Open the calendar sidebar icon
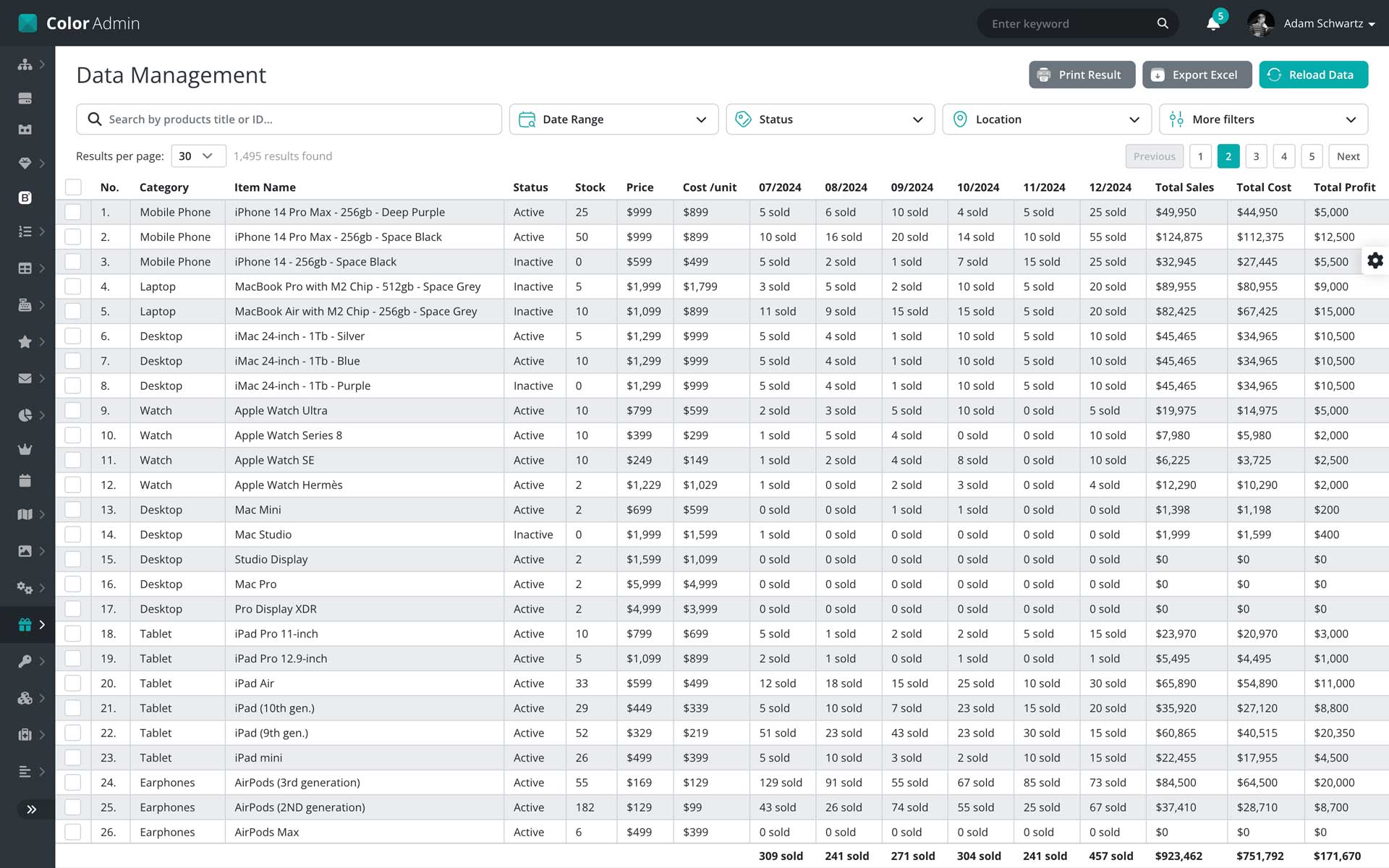Image resolution: width=1389 pixels, height=868 pixels. coord(25,480)
